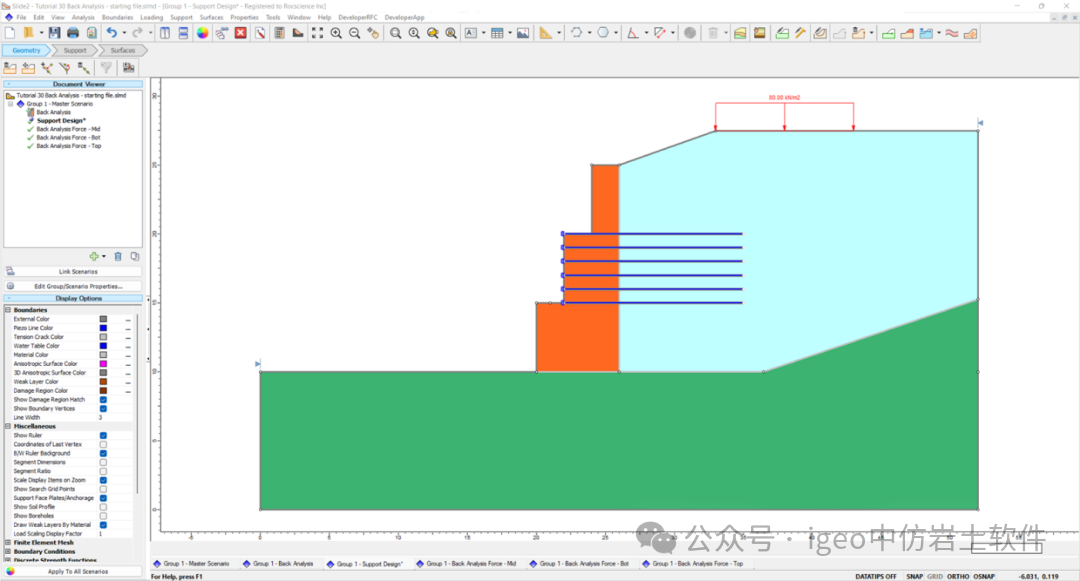Click the red X icon in toolbar
Screen dimensions: 1080x581
pos(240,33)
